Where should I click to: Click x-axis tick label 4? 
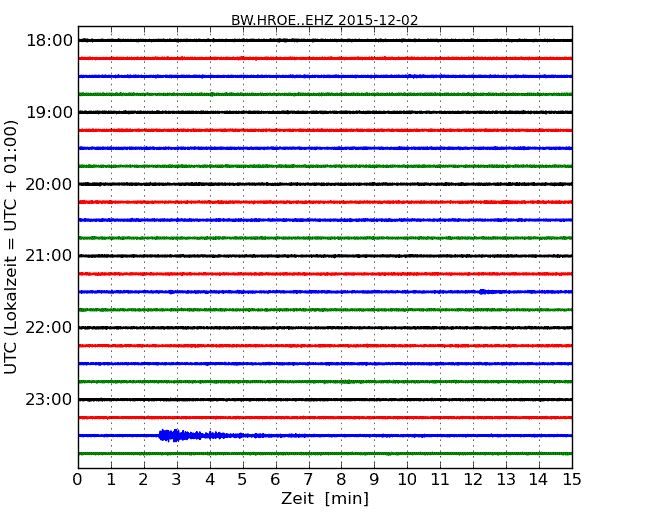coord(210,480)
